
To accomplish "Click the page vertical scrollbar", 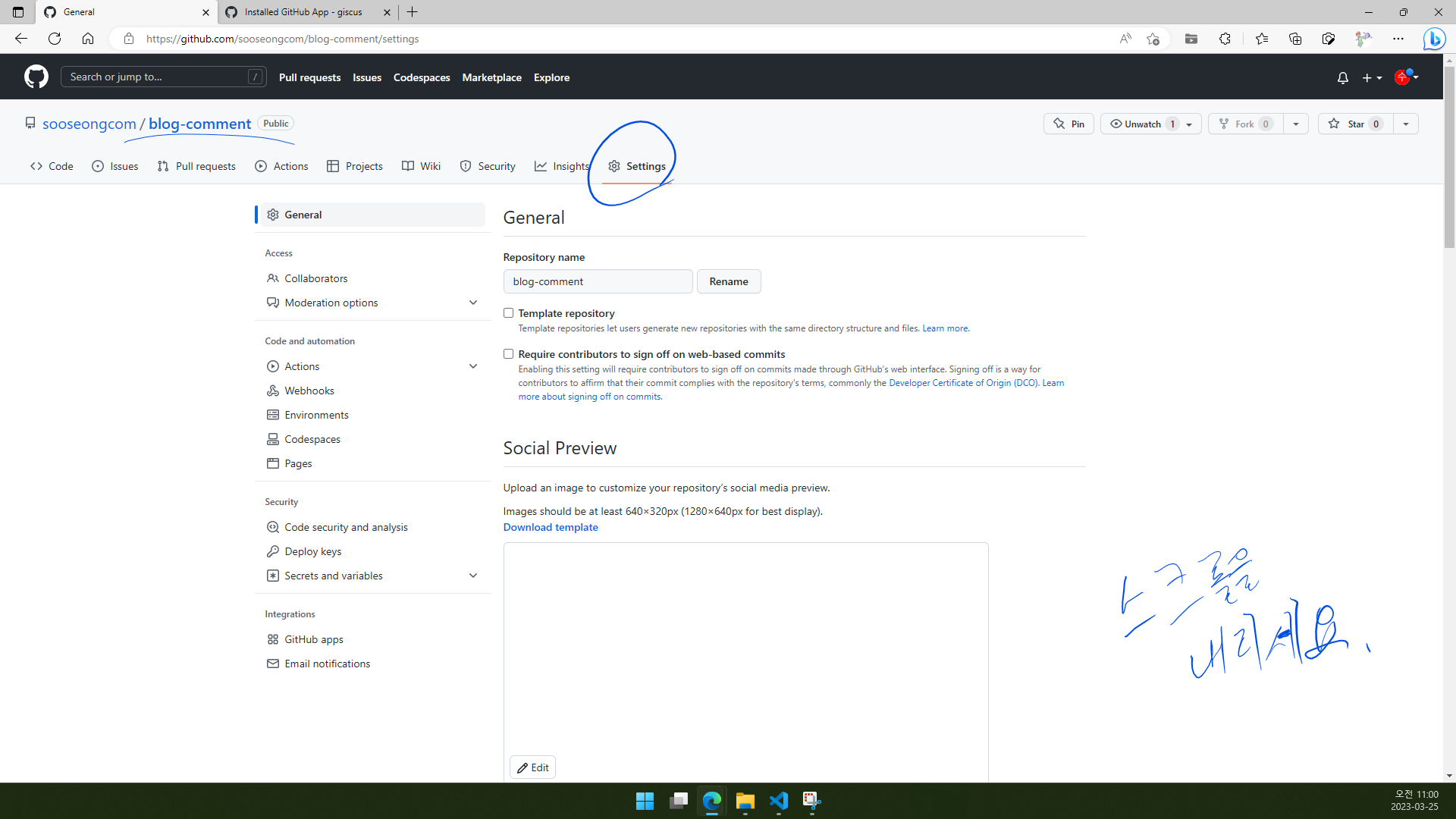I will pyautogui.click(x=1449, y=157).
